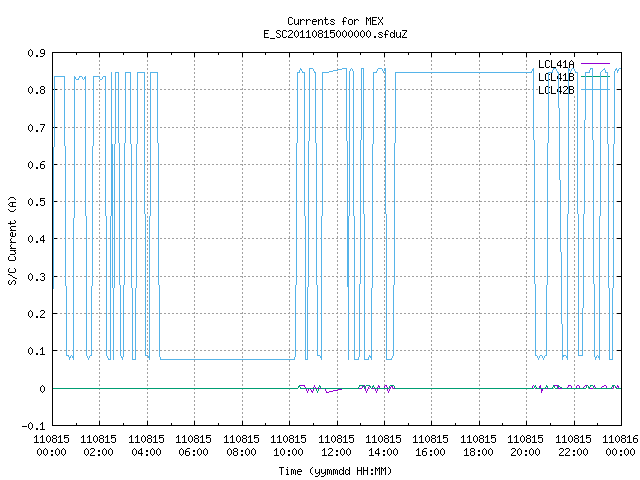Click the x-axis label 110815 16:00
The height and width of the screenshot is (480, 640).
[430, 446]
